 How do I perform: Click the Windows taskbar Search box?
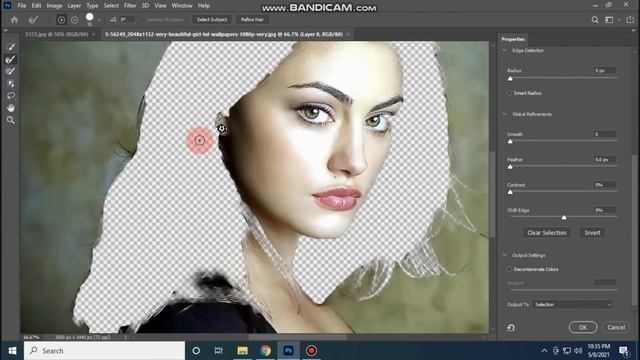click(x=104, y=351)
